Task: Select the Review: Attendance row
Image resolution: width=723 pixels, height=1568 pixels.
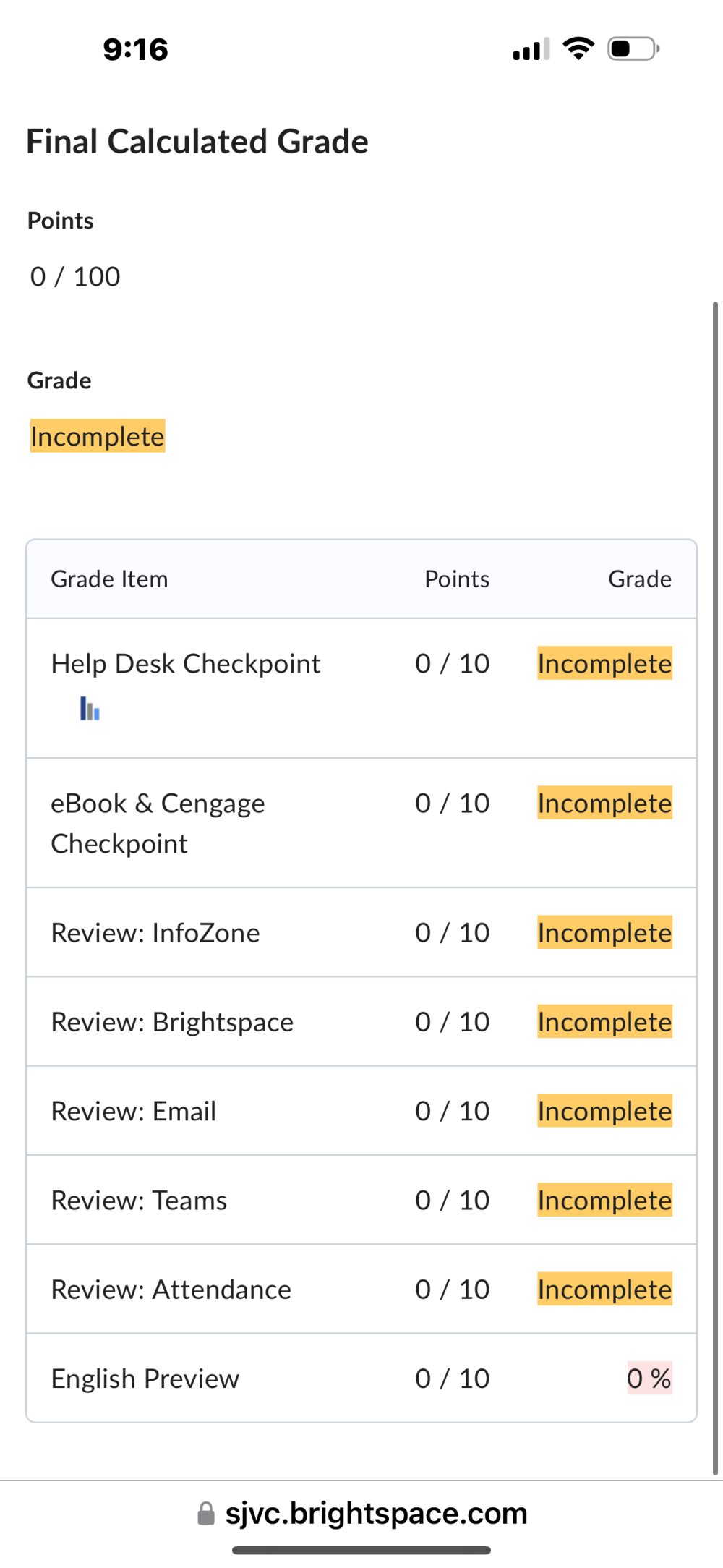Action: coord(361,1289)
